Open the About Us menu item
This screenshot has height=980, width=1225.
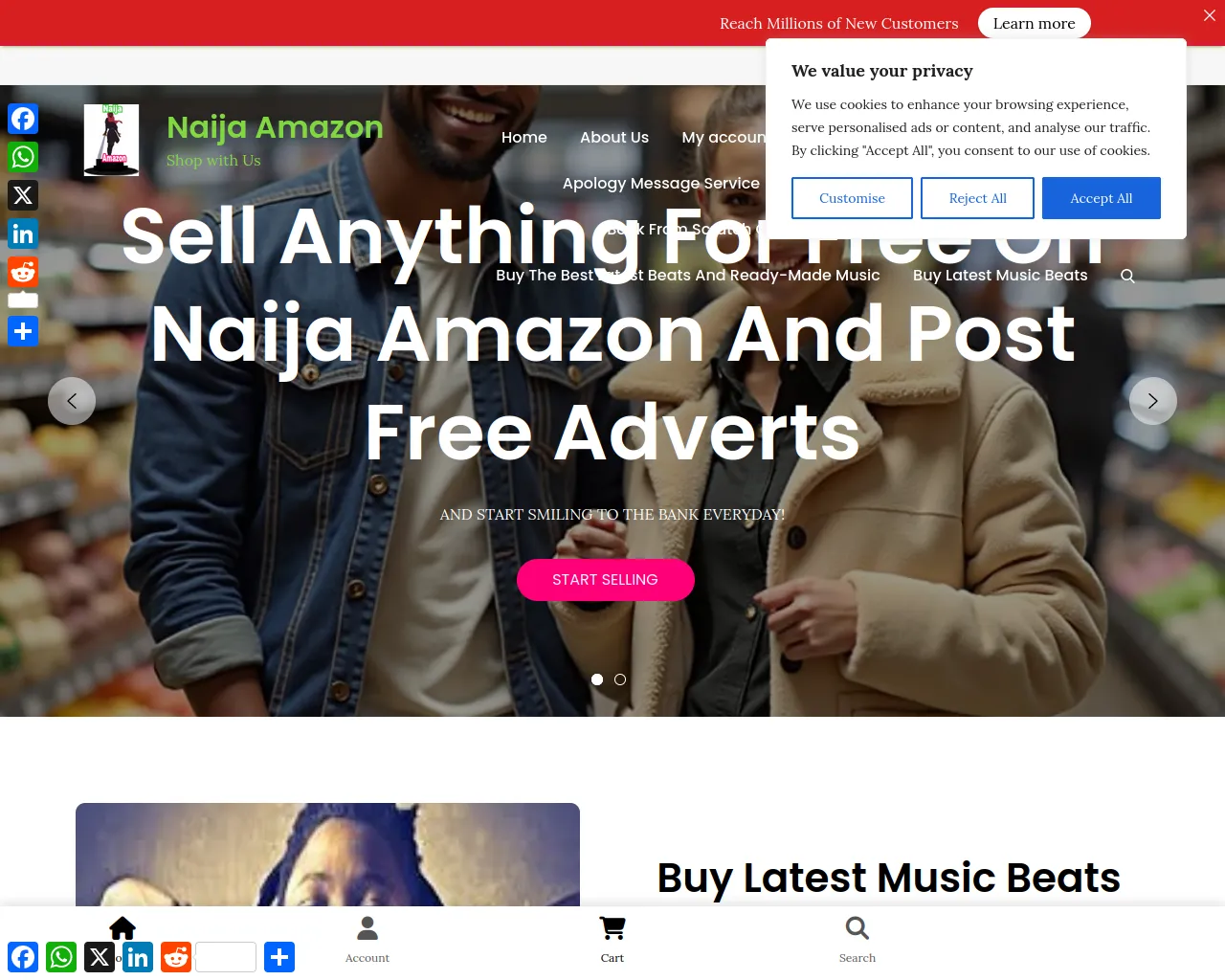tap(614, 137)
